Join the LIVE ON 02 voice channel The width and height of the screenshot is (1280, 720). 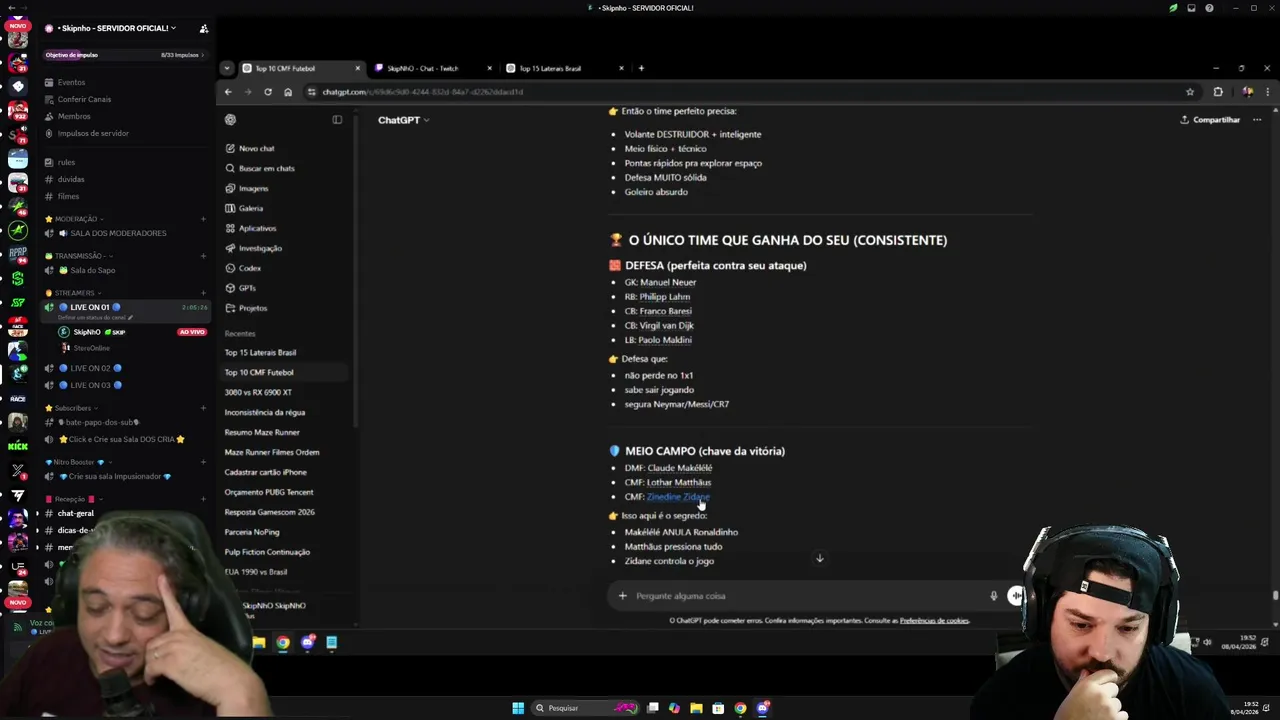pyautogui.click(x=90, y=368)
